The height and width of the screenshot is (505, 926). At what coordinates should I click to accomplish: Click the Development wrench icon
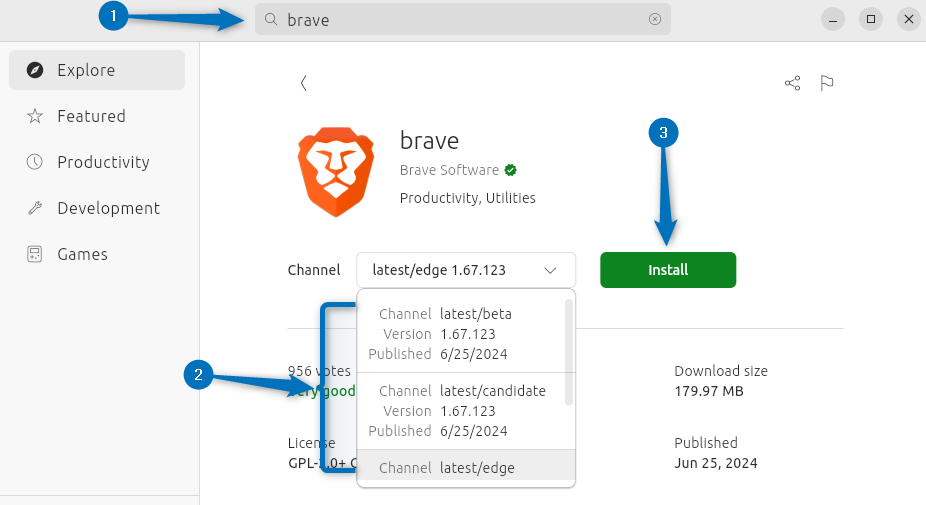[35, 208]
